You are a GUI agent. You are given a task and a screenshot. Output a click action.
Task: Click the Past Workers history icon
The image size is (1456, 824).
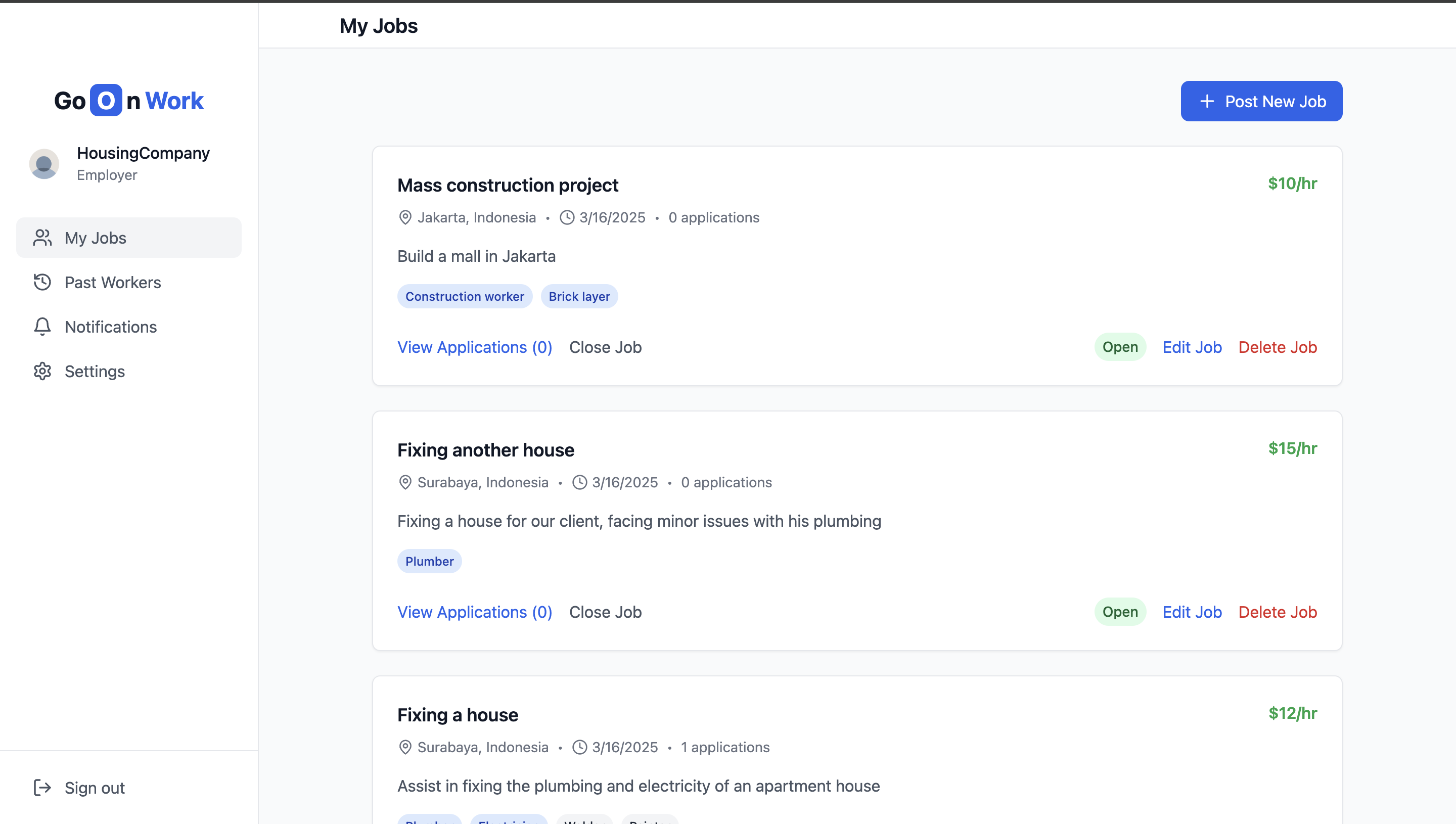click(42, 283)
